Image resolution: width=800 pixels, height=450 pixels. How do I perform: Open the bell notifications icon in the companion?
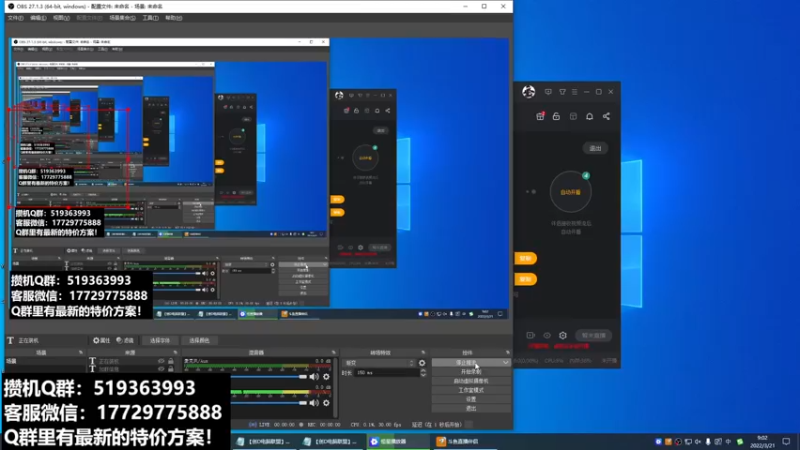(589, 116)
